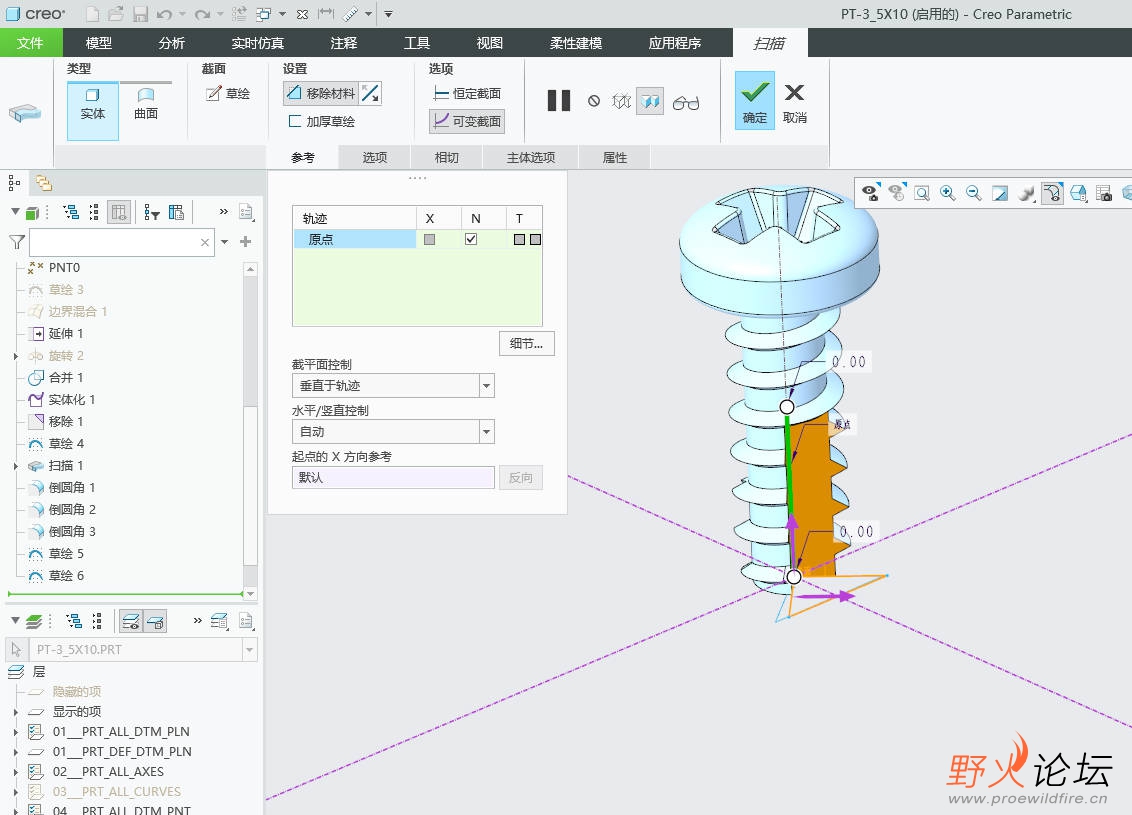
Task: Open the 分析 ribbon tab
Action: click(x=171, y=43)
